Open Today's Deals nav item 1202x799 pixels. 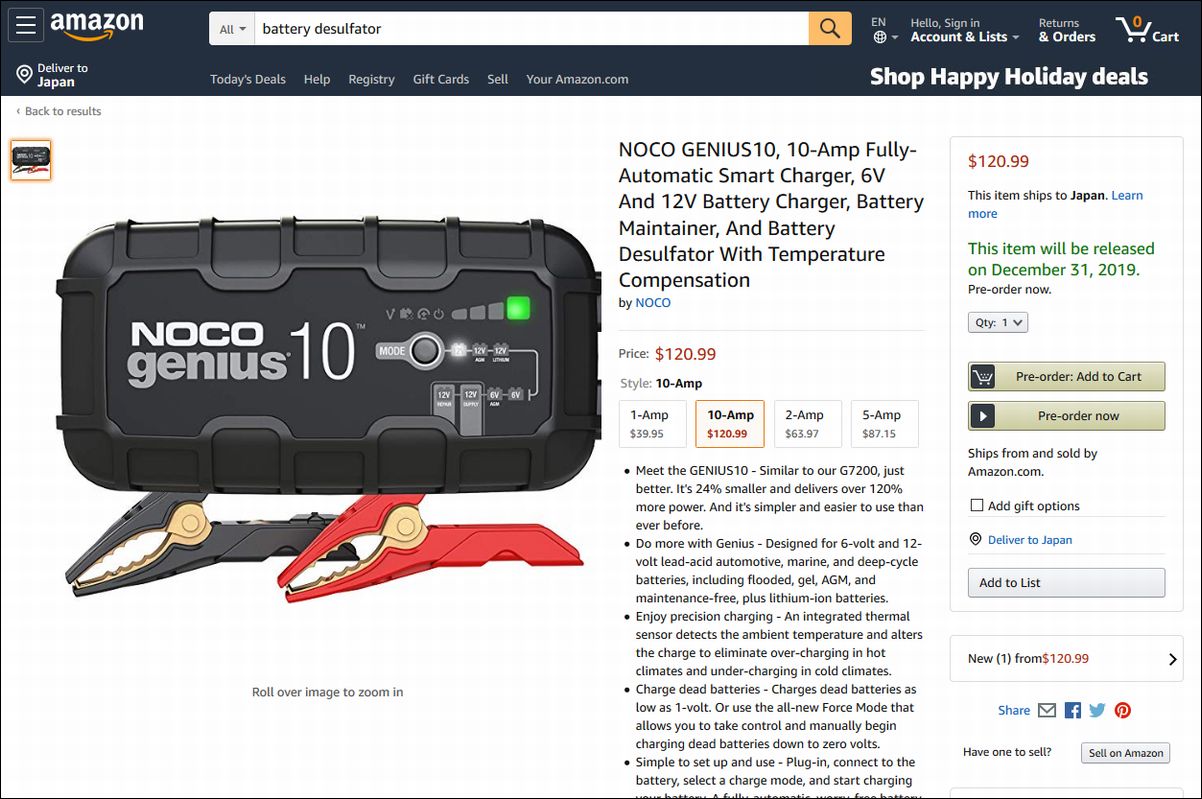(x=248, y=79)
